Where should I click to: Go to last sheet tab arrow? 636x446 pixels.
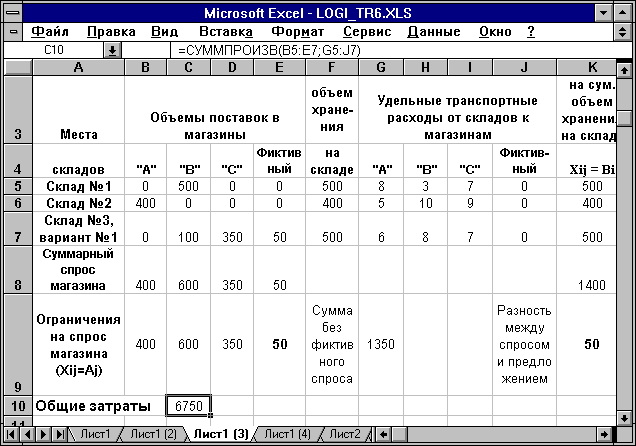(x=60, y=435)
